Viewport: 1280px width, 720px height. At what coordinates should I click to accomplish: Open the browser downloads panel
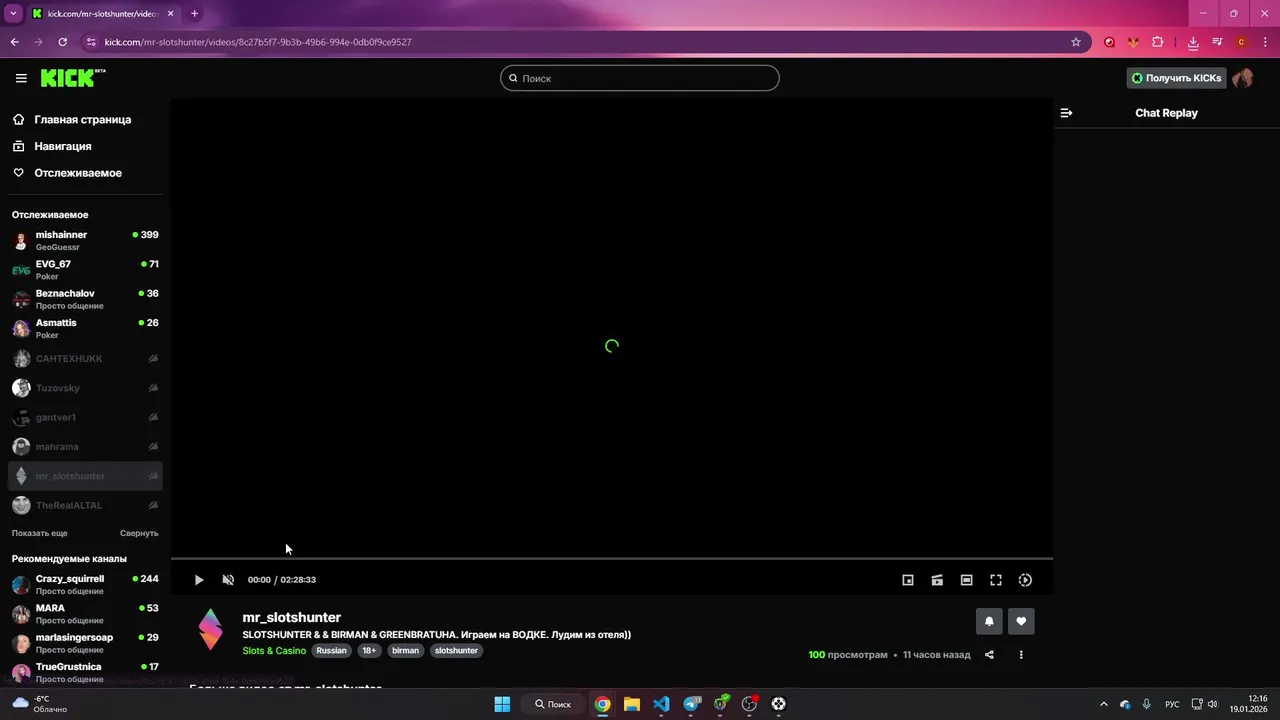pyautogui.click(x=1193, y=42)
